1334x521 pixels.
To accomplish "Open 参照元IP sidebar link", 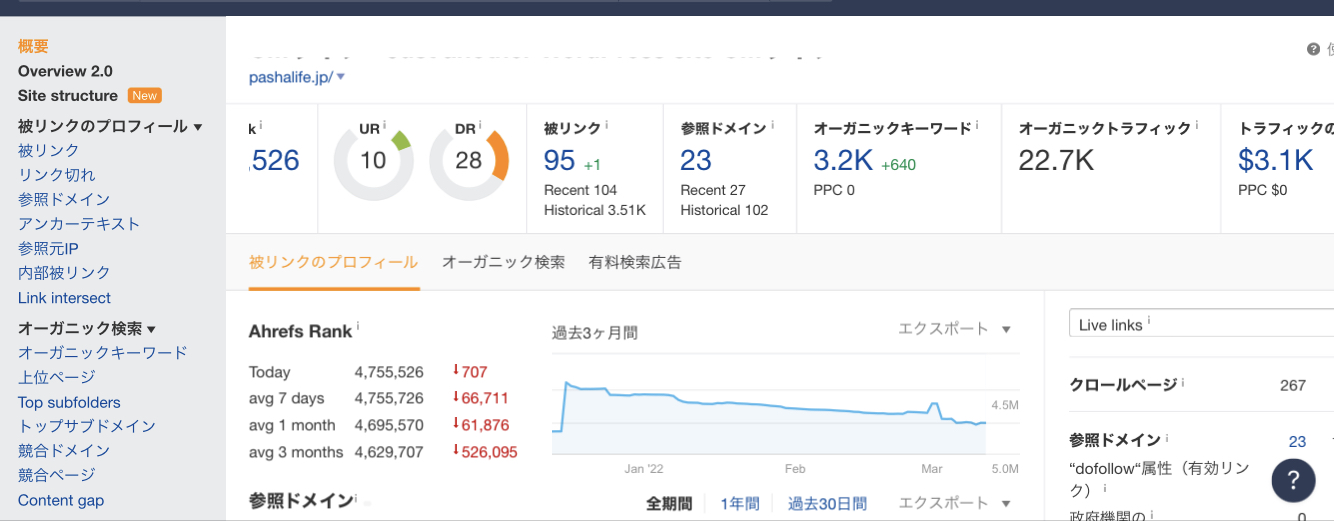I will click(48, 249).
